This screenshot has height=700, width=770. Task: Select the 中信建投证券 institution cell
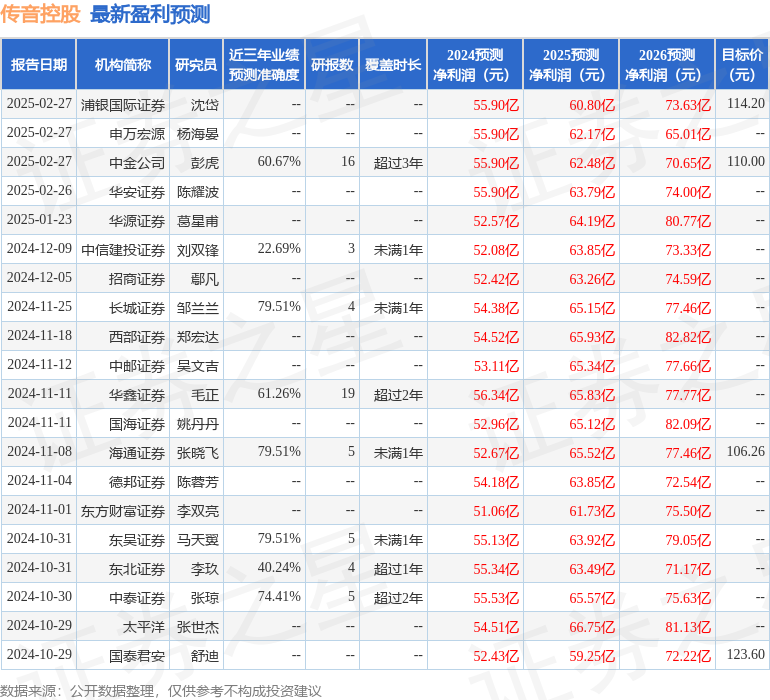123,250
